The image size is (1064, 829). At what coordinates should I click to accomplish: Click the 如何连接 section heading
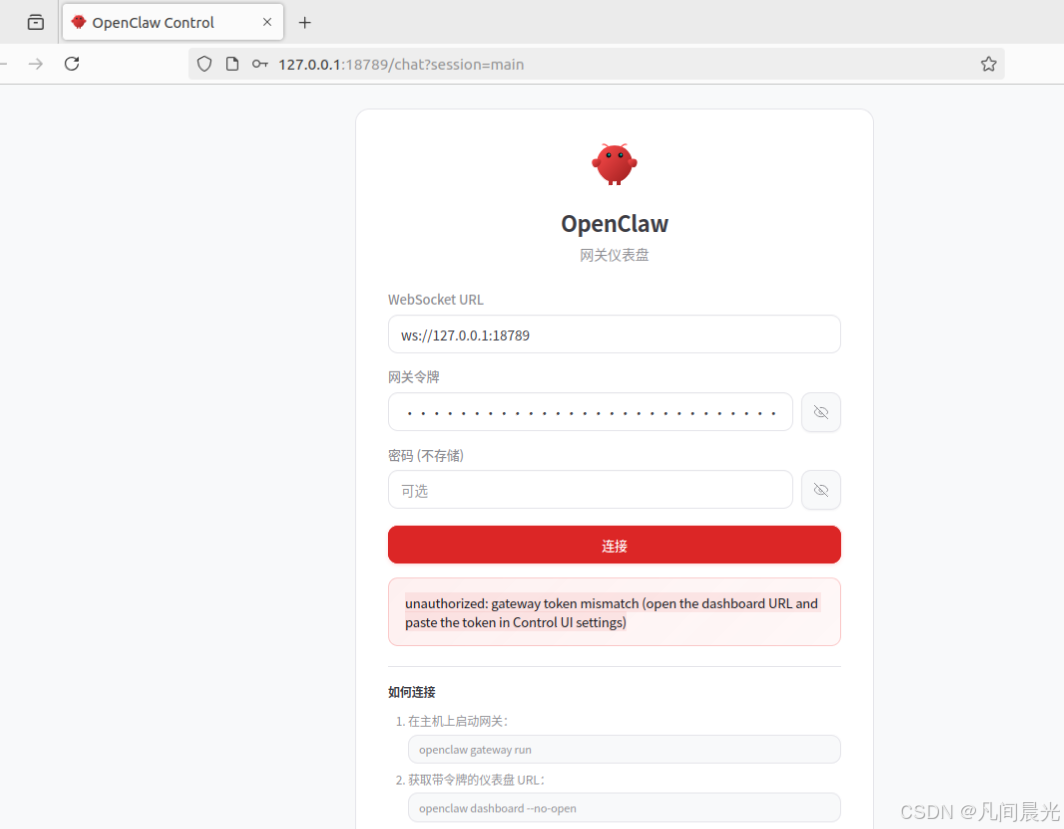[412, 692]
